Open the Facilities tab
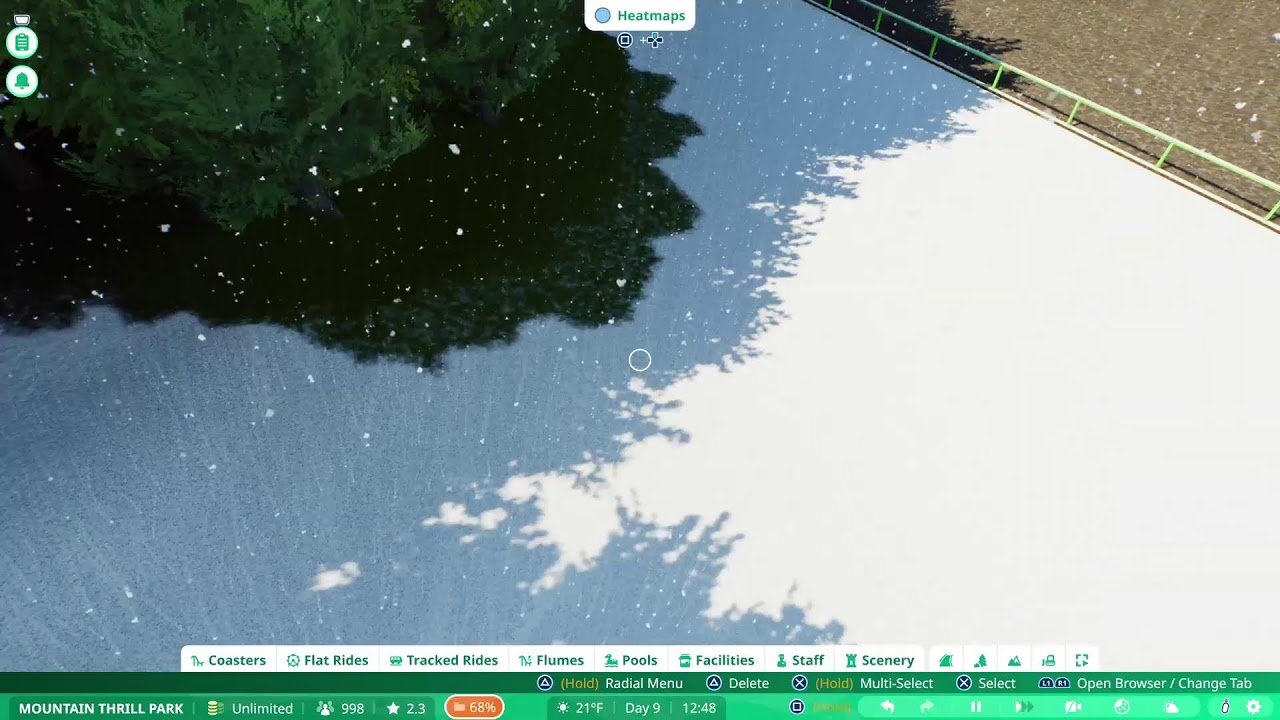 pyautogui.click(x=716, y=660)
